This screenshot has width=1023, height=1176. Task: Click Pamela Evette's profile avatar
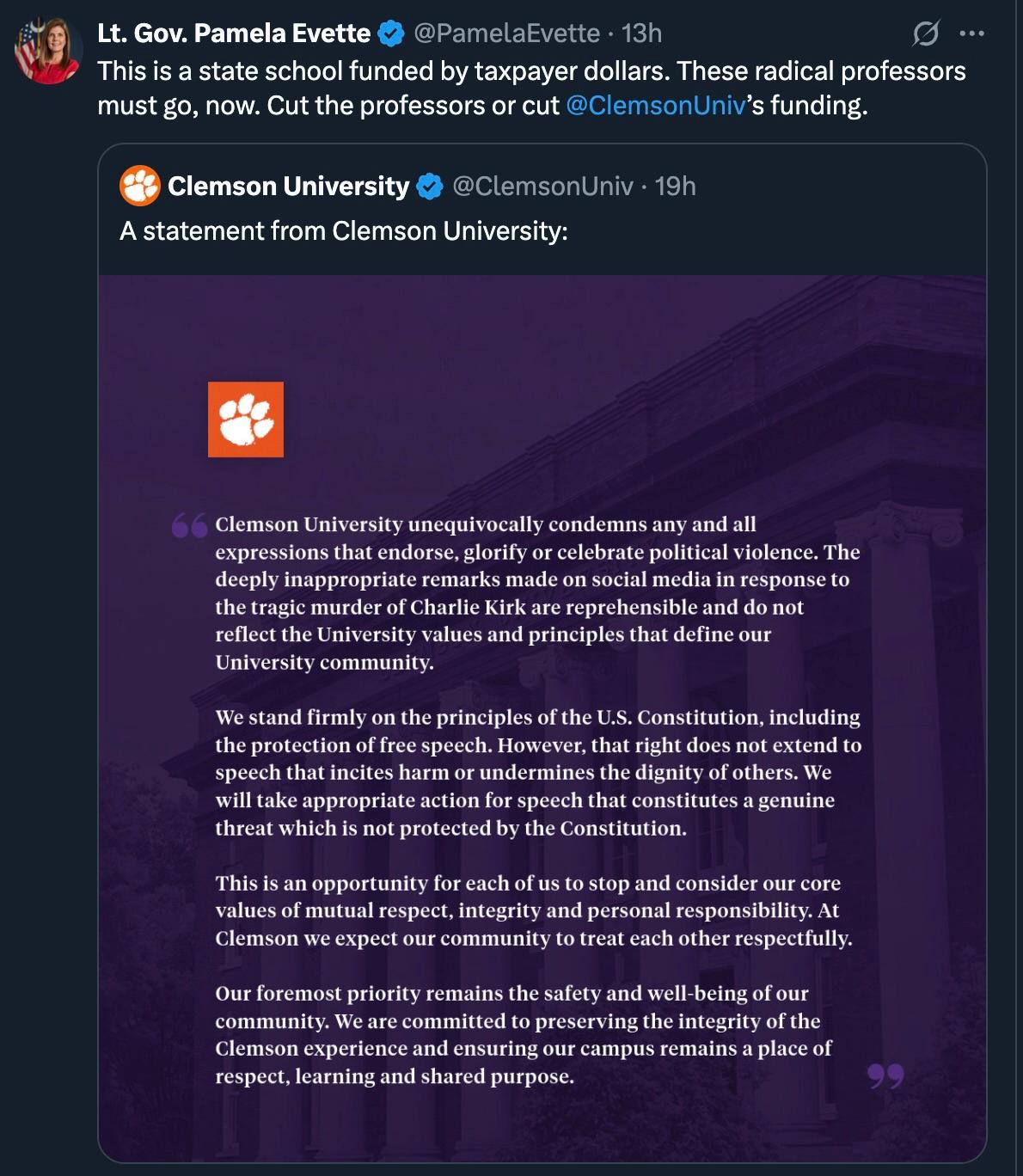(48, 51)
